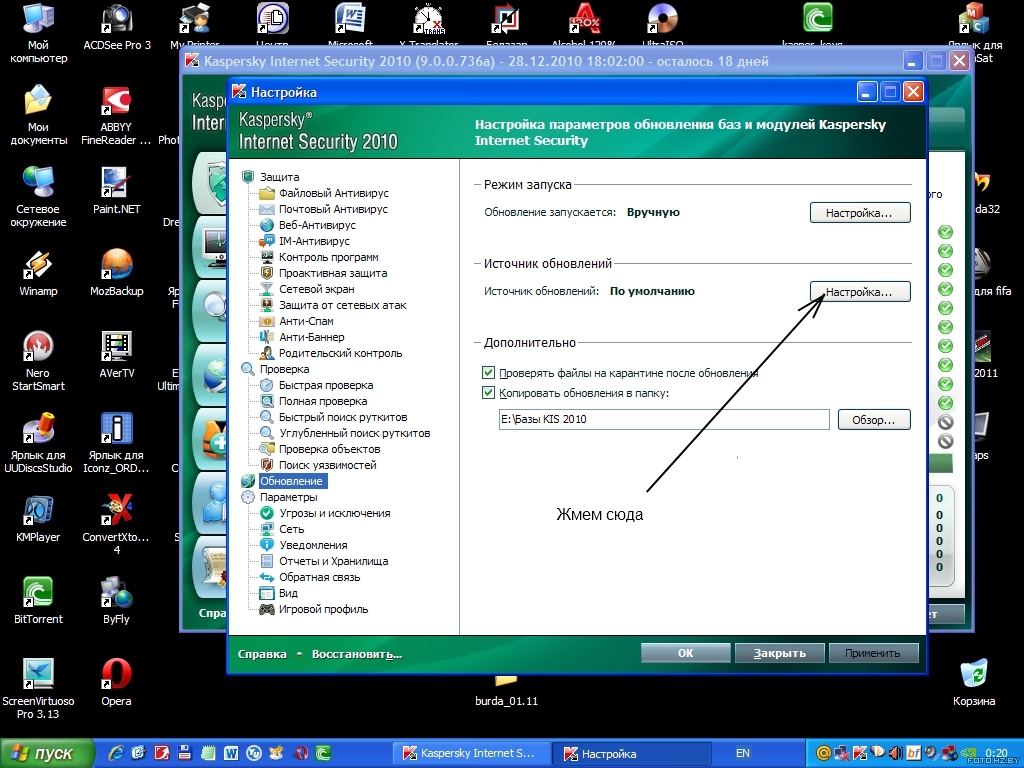Select the Обратная связь arrows icon
1024x768 pixels.
(266, 577)
